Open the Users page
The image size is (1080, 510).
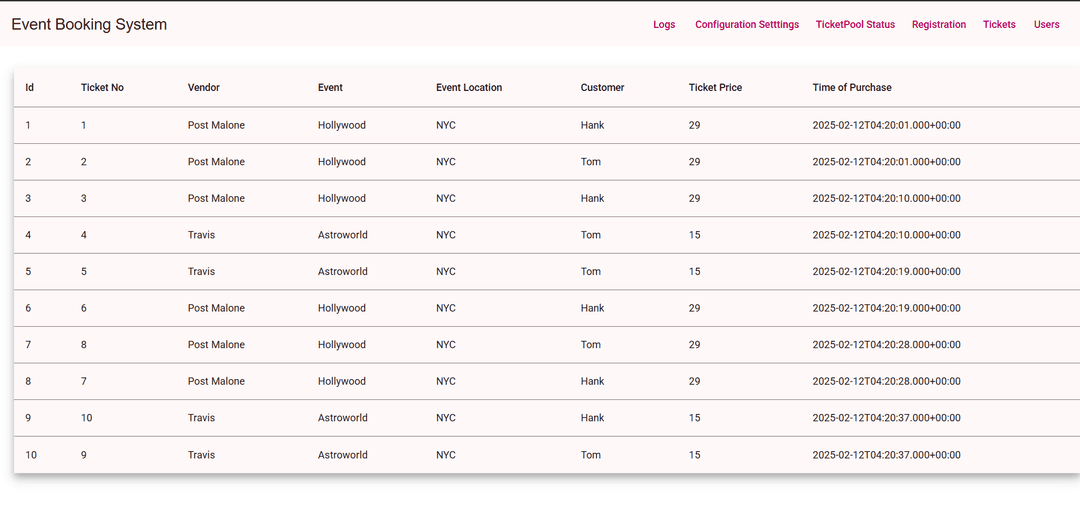1046,24
